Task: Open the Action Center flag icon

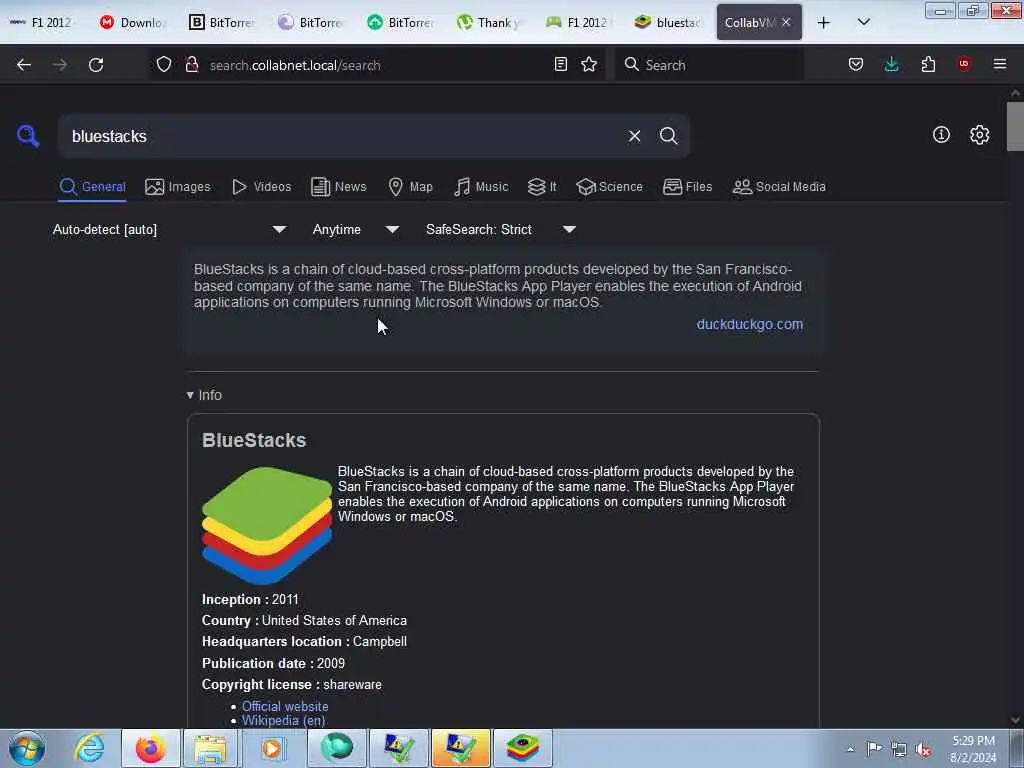Action: click(874, 749)
